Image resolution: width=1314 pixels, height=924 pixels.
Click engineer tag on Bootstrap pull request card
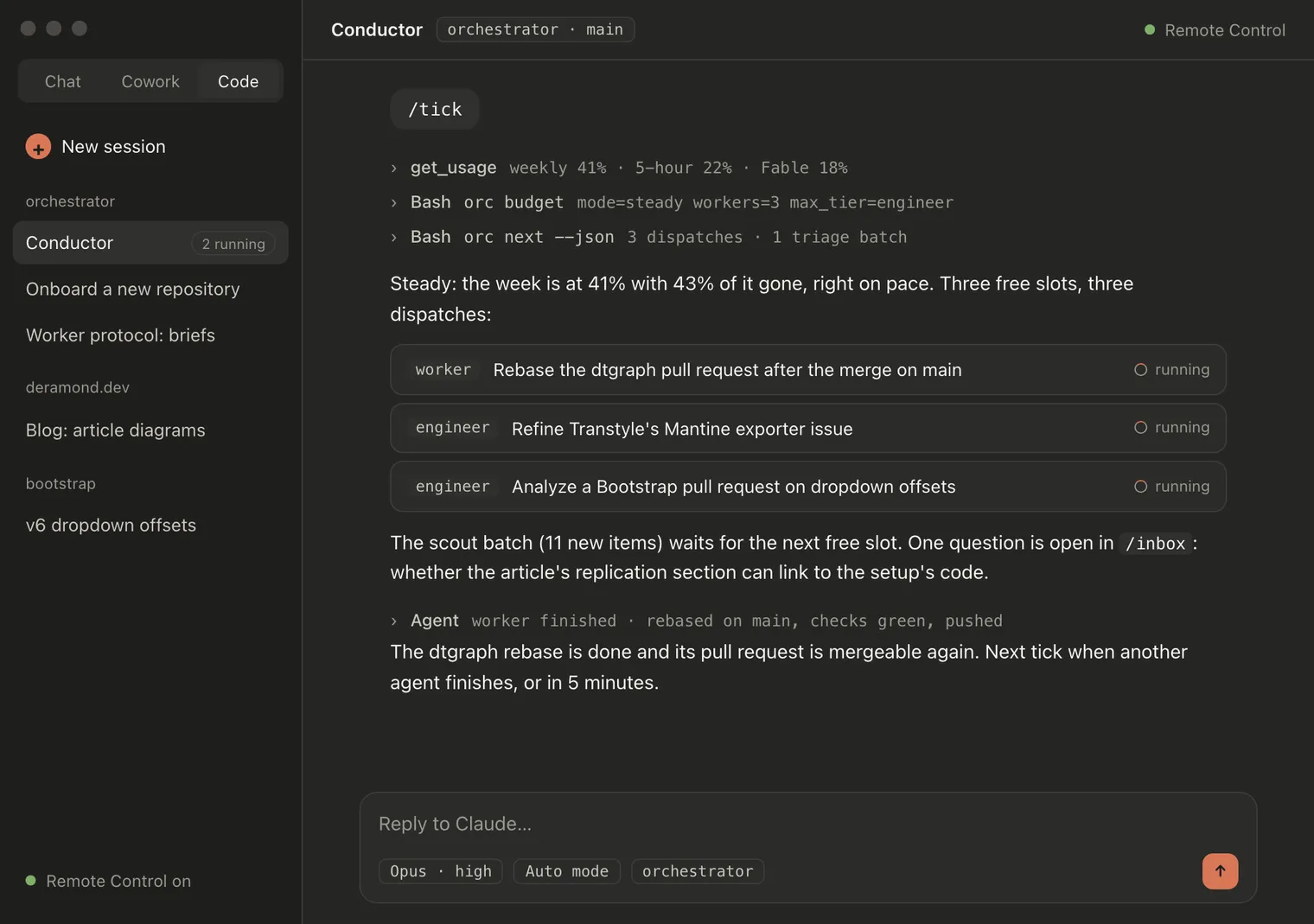[452, 487]
